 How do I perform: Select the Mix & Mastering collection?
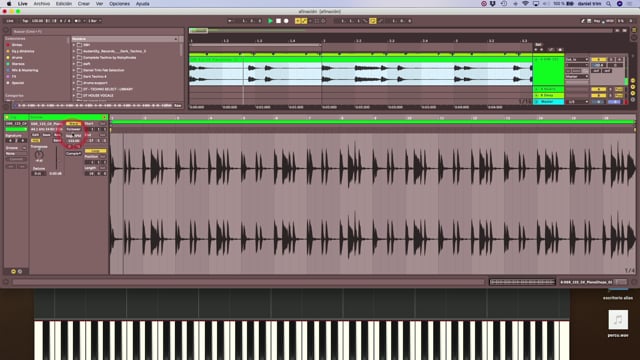[24, 70]
